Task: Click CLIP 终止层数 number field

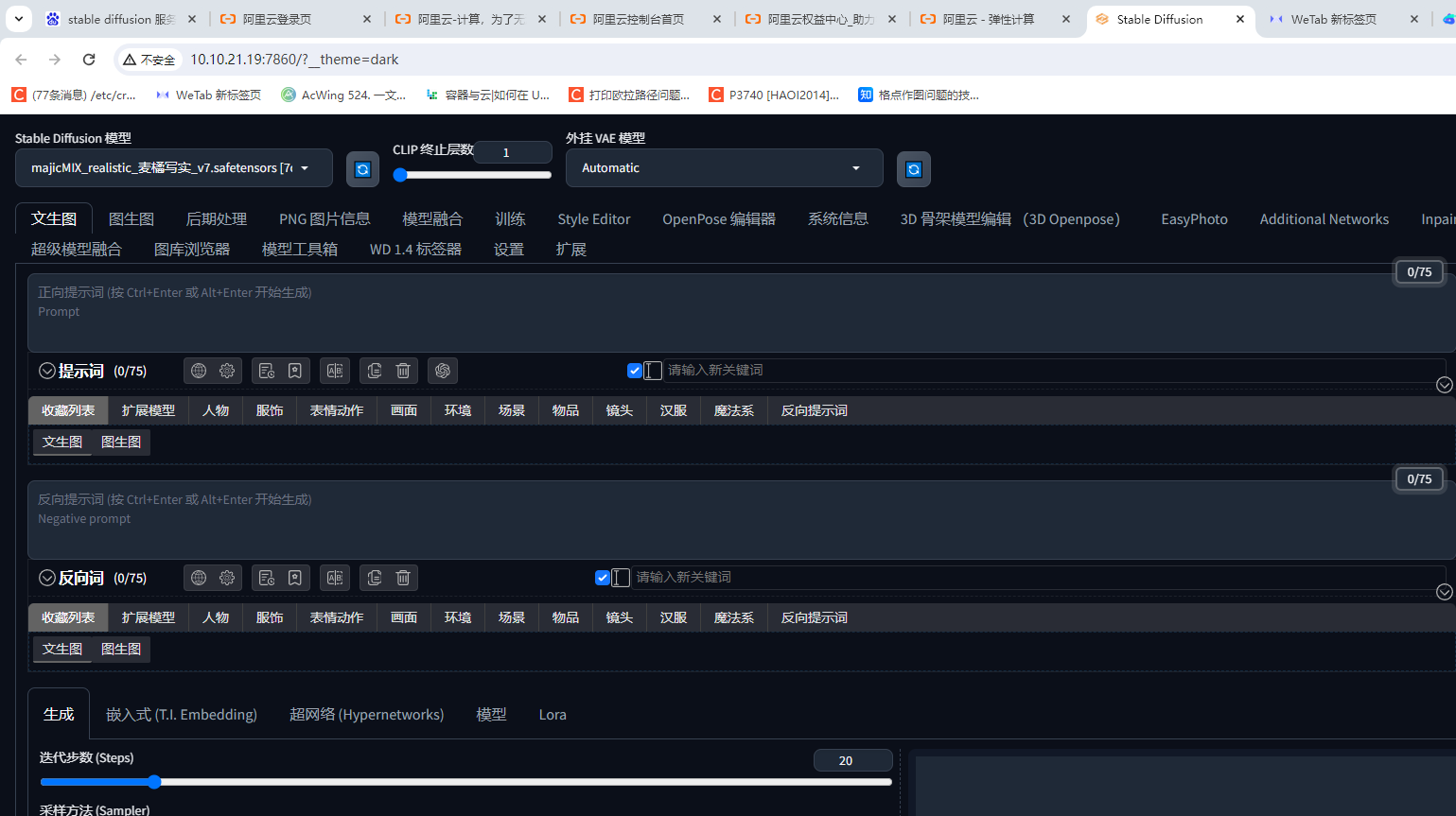Action: pos(513,152)
